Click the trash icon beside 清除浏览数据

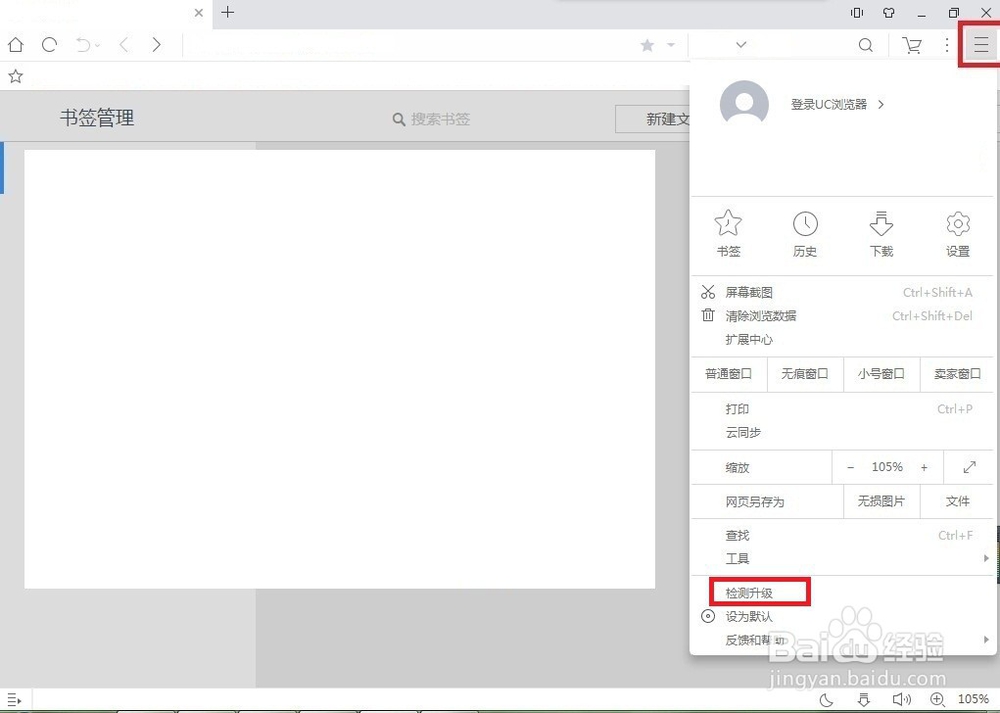click(708, 315)
